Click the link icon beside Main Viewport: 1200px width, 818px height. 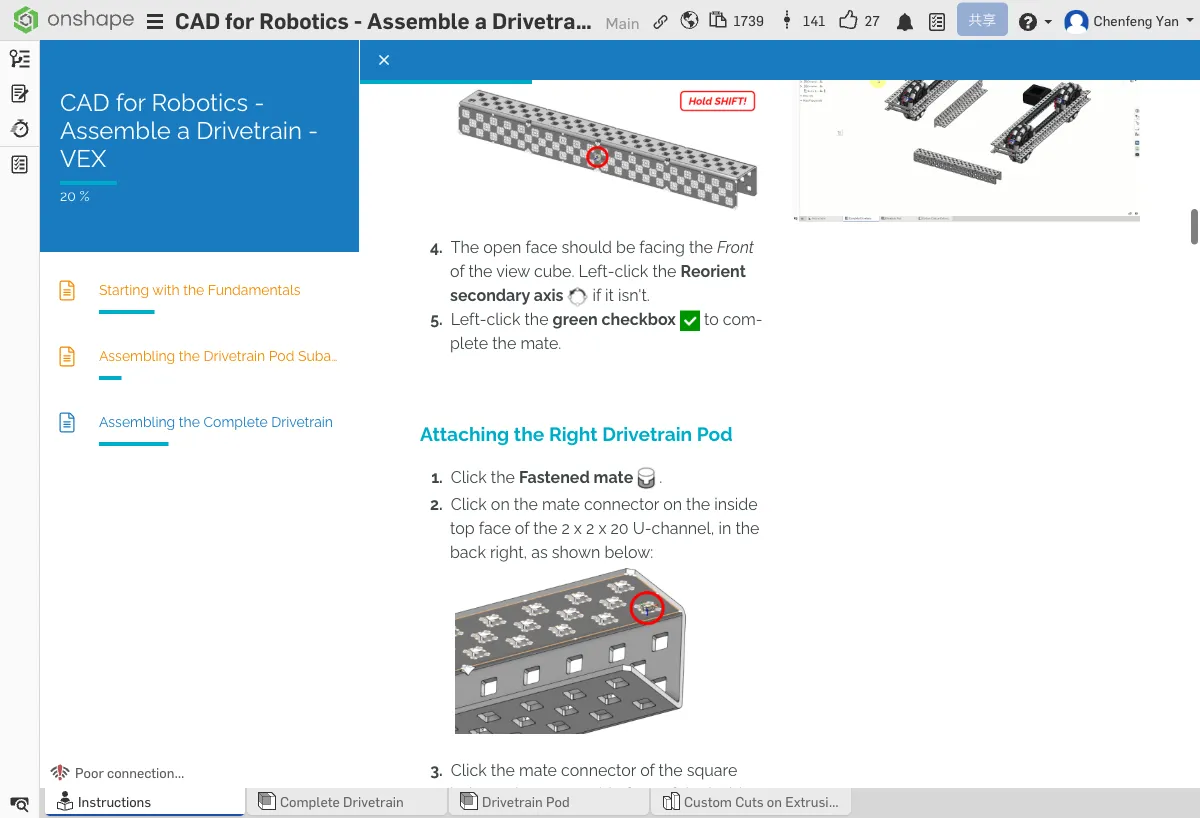point(660,22)
